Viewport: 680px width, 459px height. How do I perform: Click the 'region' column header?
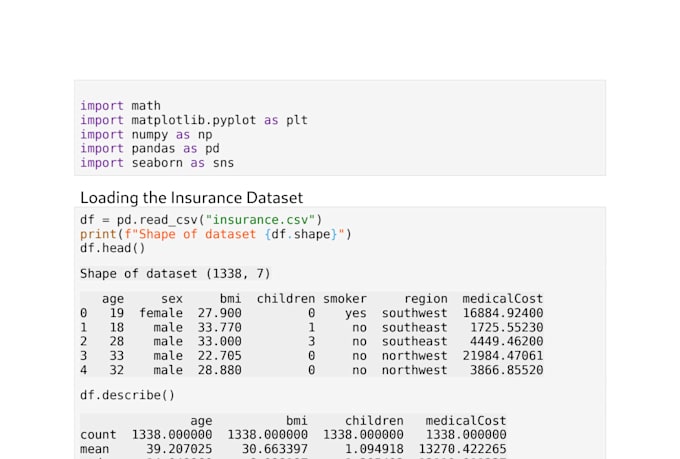pyautogui.click(x=426, y=299)
